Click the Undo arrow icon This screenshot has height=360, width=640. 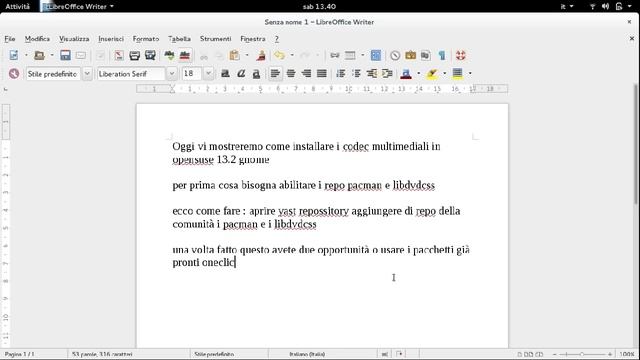coord(279,55)
